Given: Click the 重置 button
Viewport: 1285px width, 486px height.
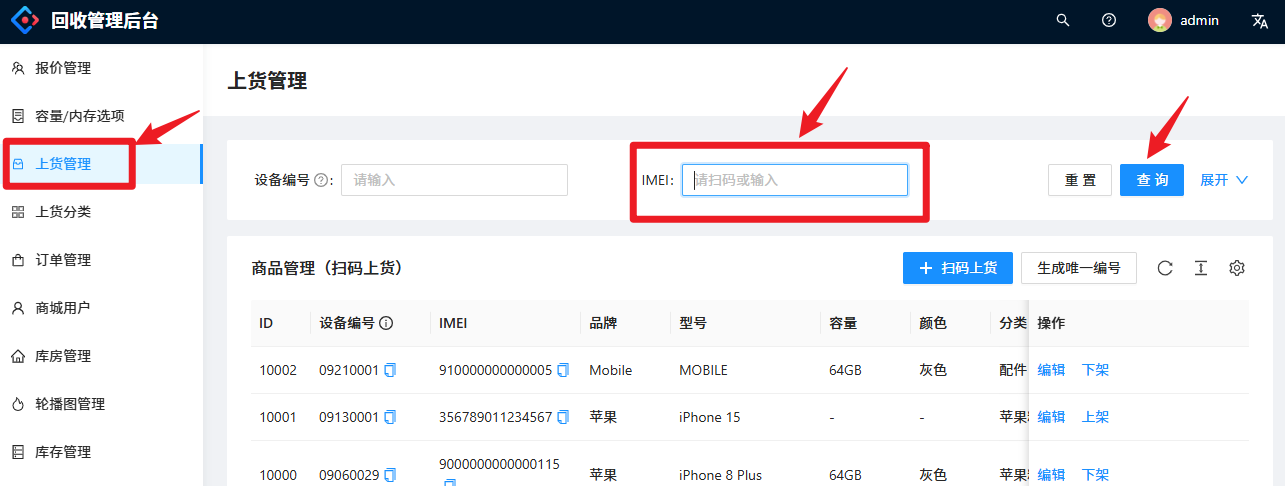Looking at the screenshot, I should pyautogui.click(x=1080, y=180).
